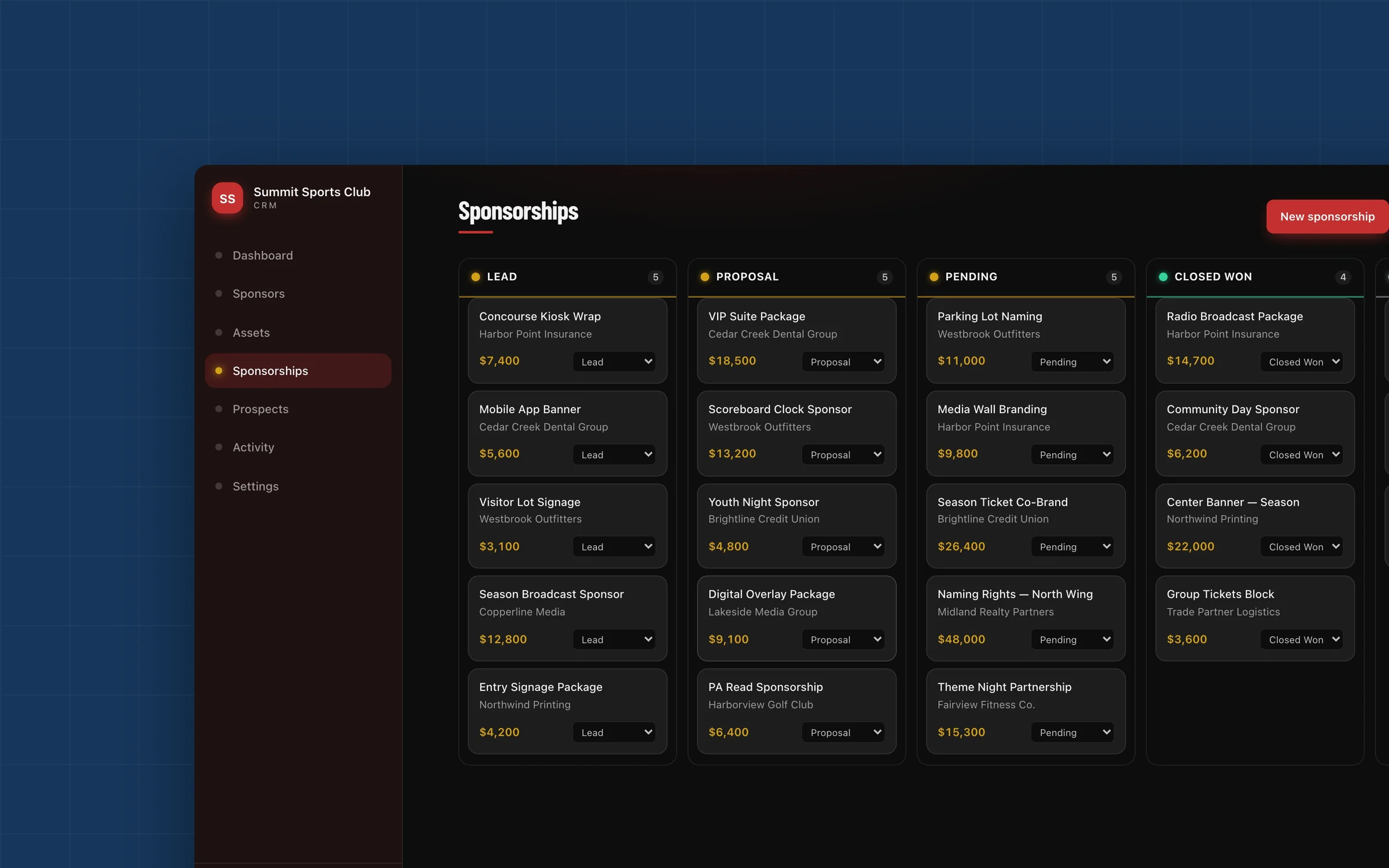Open stage dropdown for Visitor Lot Signage
The image size is (1389, 868).
coord(614,547)
